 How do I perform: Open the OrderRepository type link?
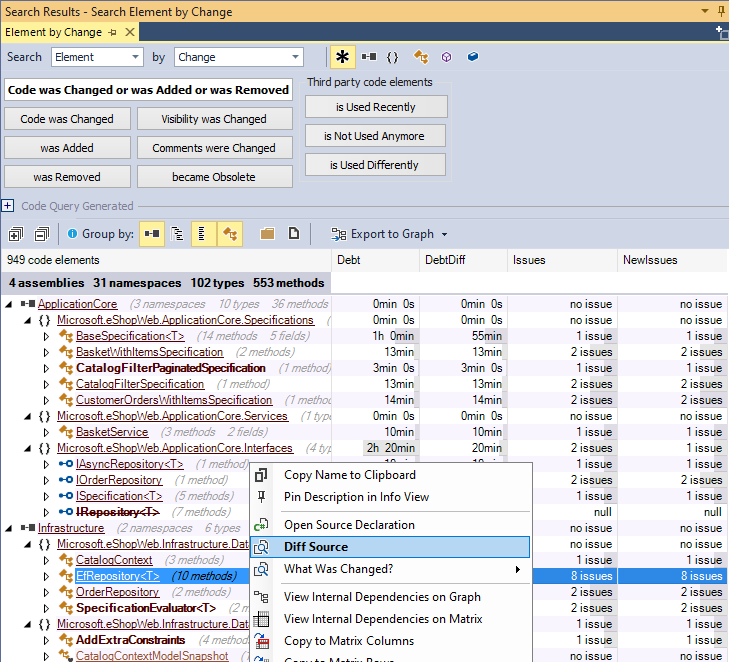pyautogui.click(x=118, y=592)
